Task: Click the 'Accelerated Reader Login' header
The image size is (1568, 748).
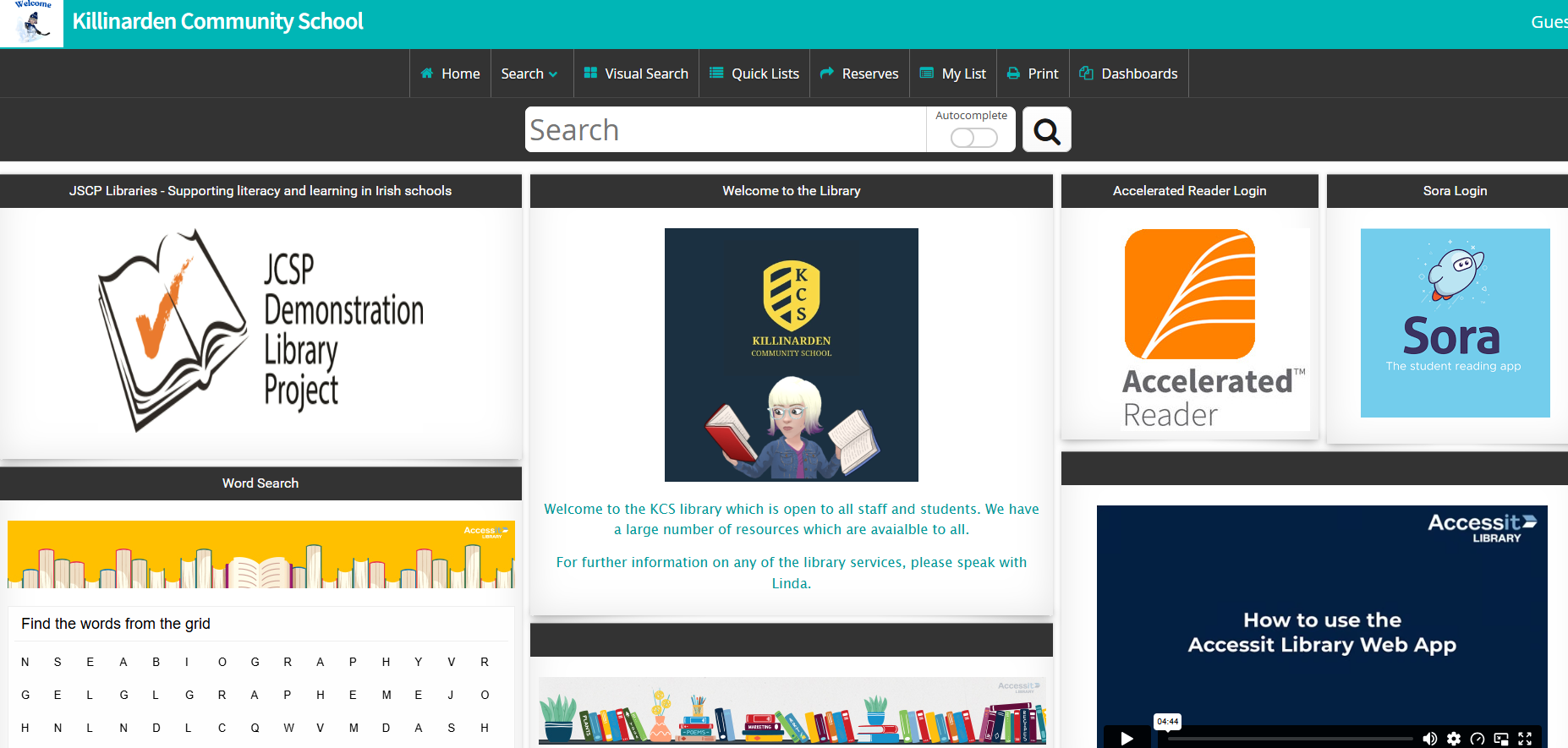Action: (x=1190, y=191)
